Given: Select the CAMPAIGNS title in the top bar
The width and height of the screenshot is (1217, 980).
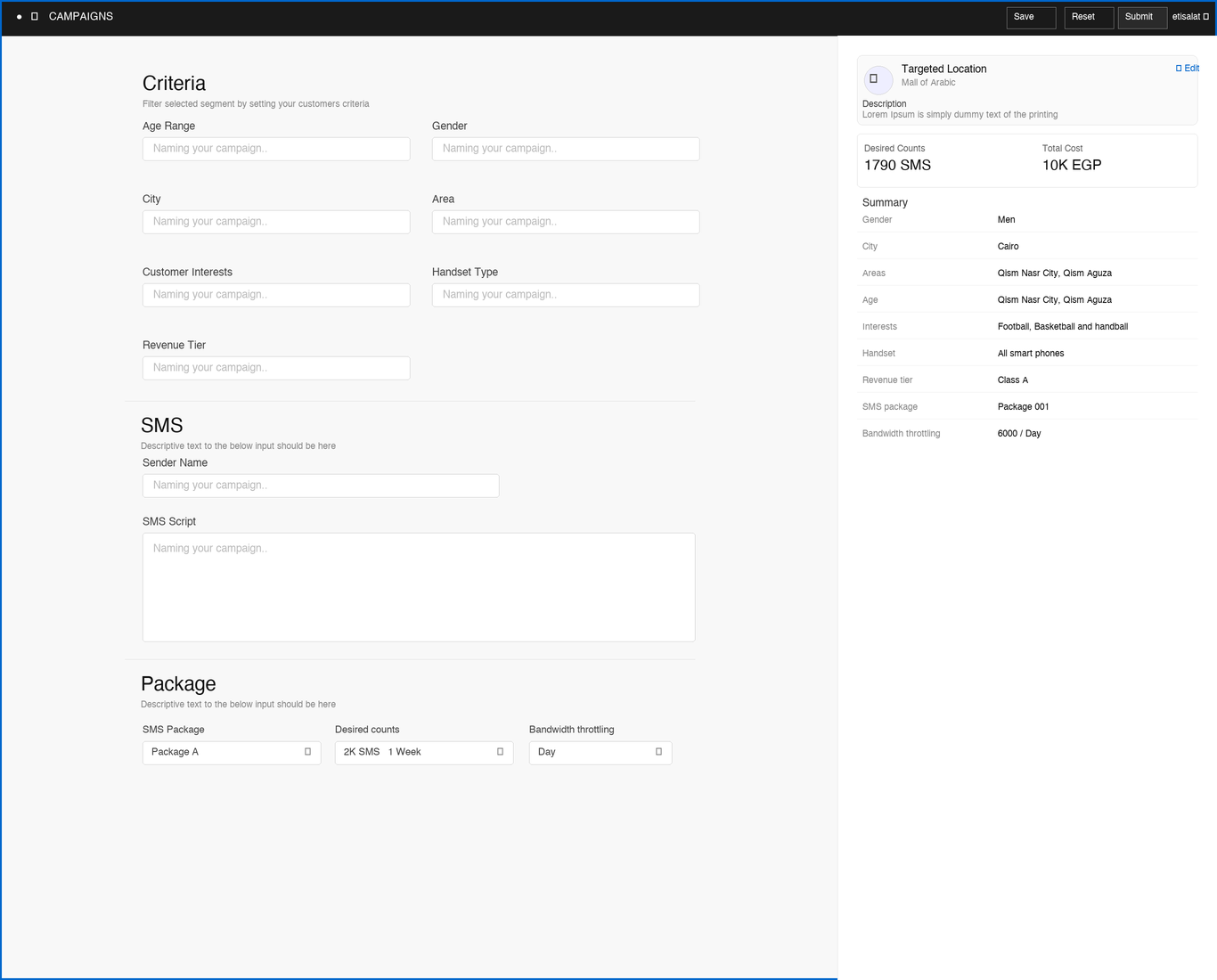Looking at the screenshot, I should [x=80, y=16].
